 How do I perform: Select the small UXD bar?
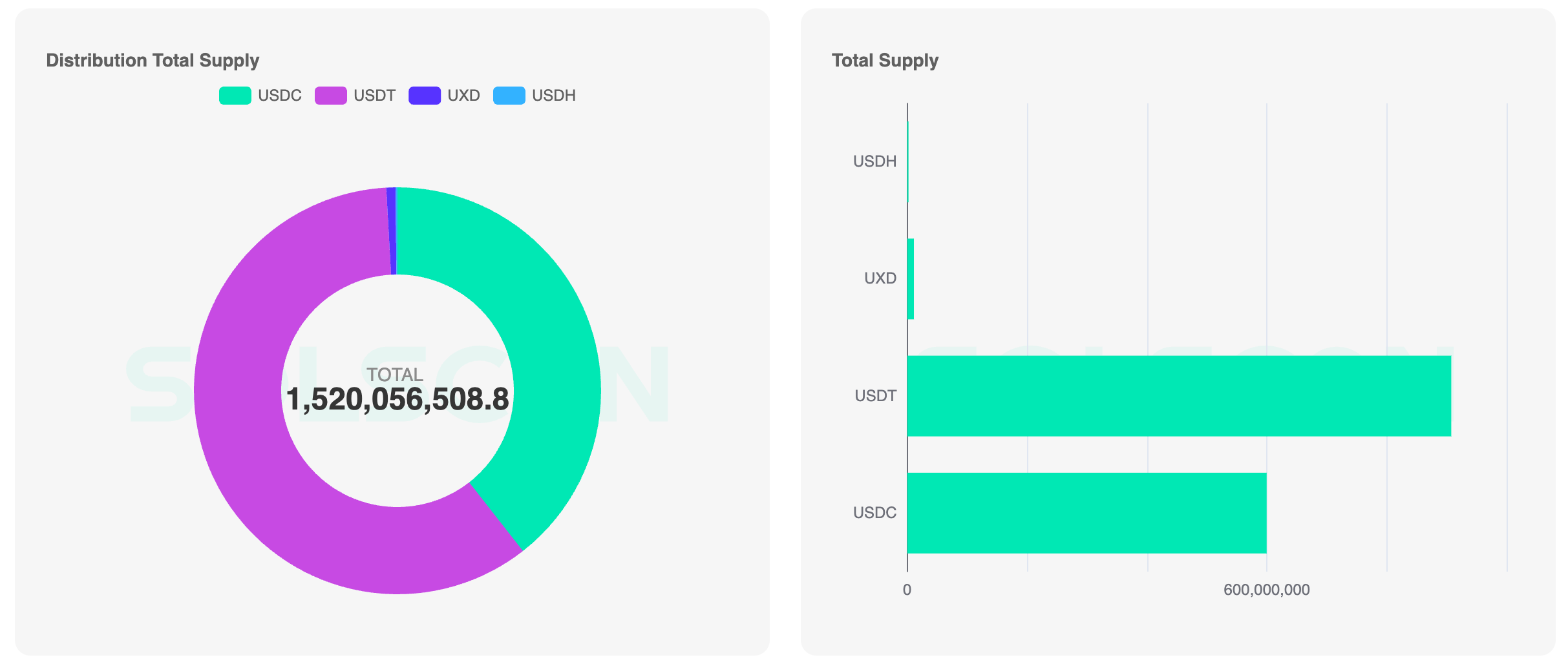click(911, 278)
